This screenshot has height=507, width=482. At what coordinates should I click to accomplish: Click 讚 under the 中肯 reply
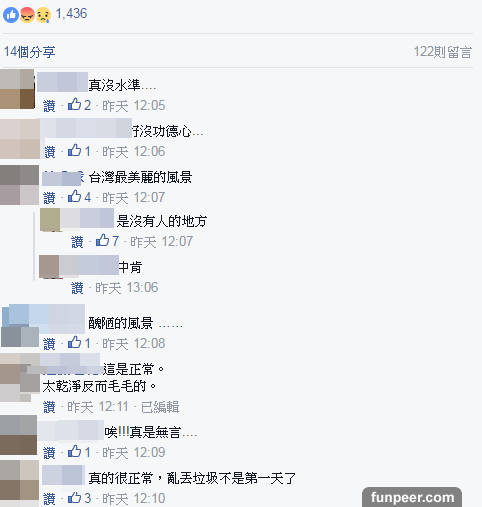tap(77, 288)
